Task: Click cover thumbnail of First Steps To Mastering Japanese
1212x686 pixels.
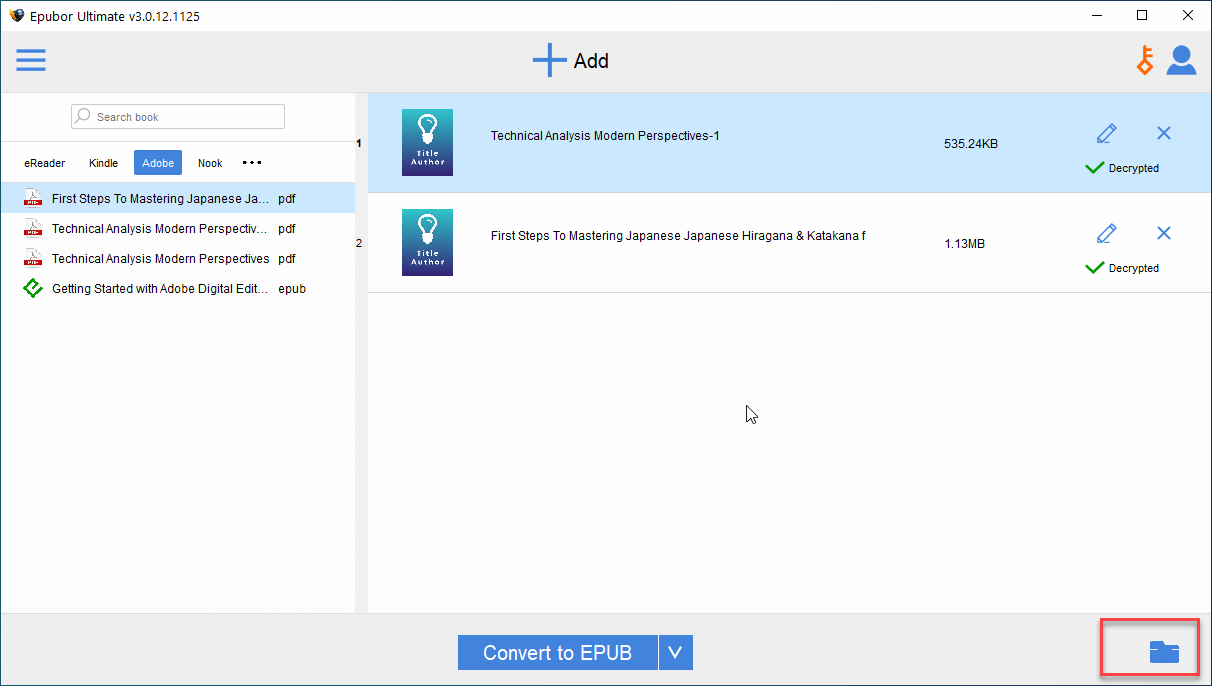Action: [x=427, y=242]
